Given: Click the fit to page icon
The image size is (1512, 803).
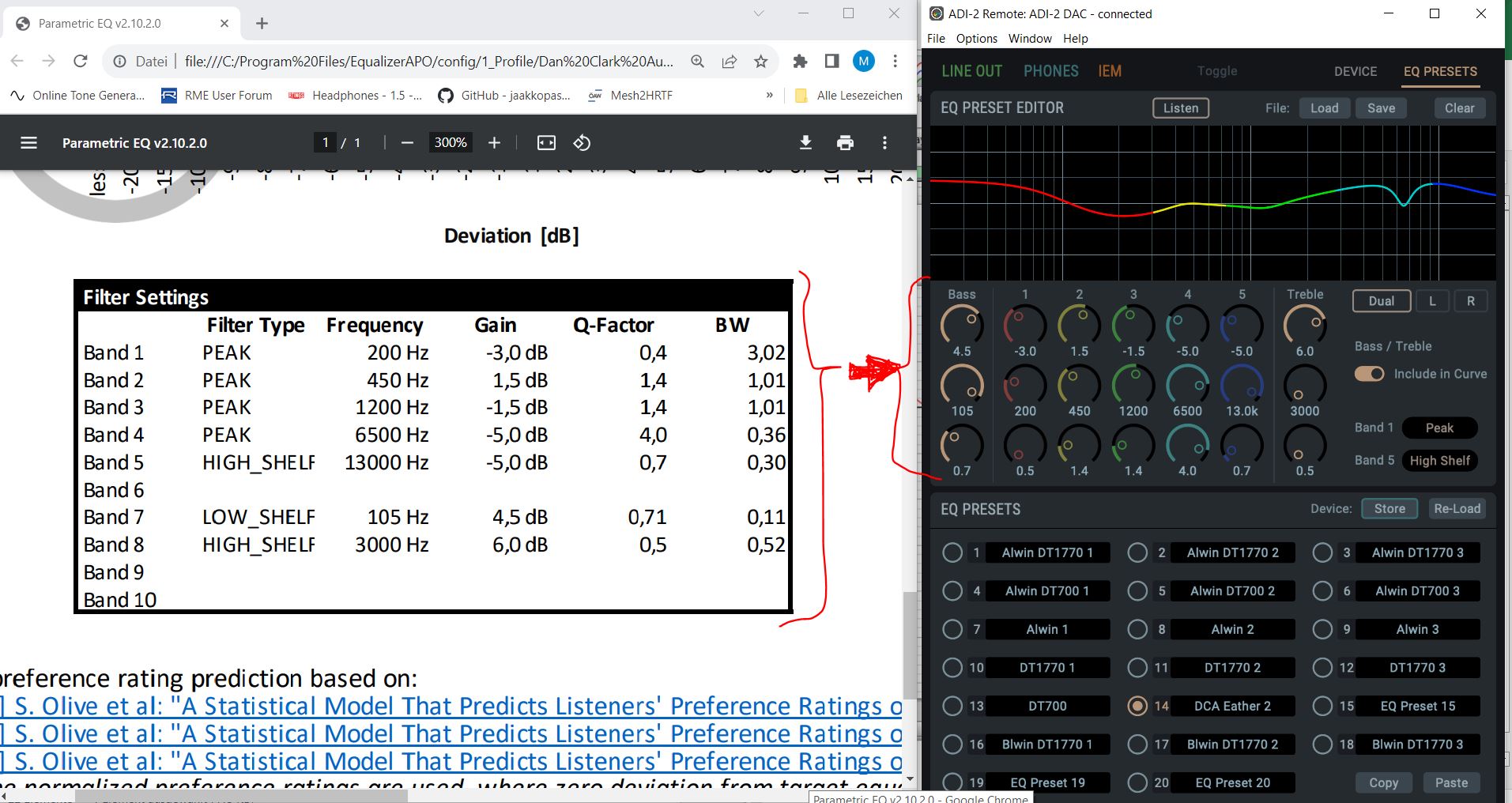Looking at the screenshot, I should [546, 143].
